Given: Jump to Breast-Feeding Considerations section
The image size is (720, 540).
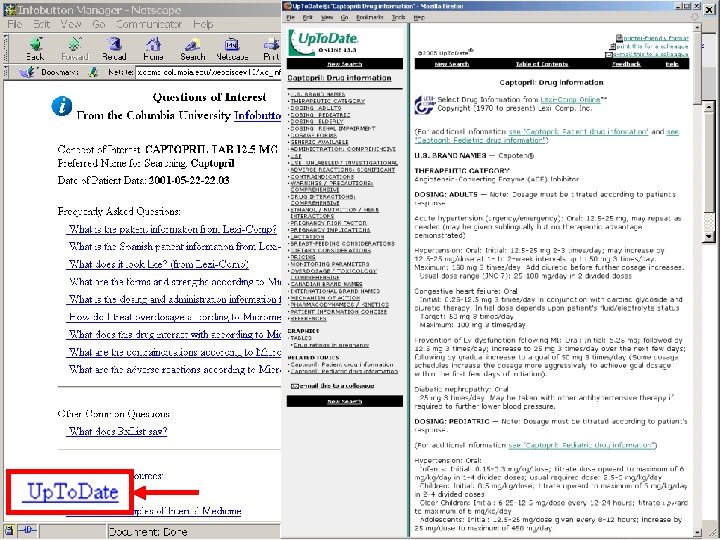Looking at the screenshot, I should (x=342, y=244).
